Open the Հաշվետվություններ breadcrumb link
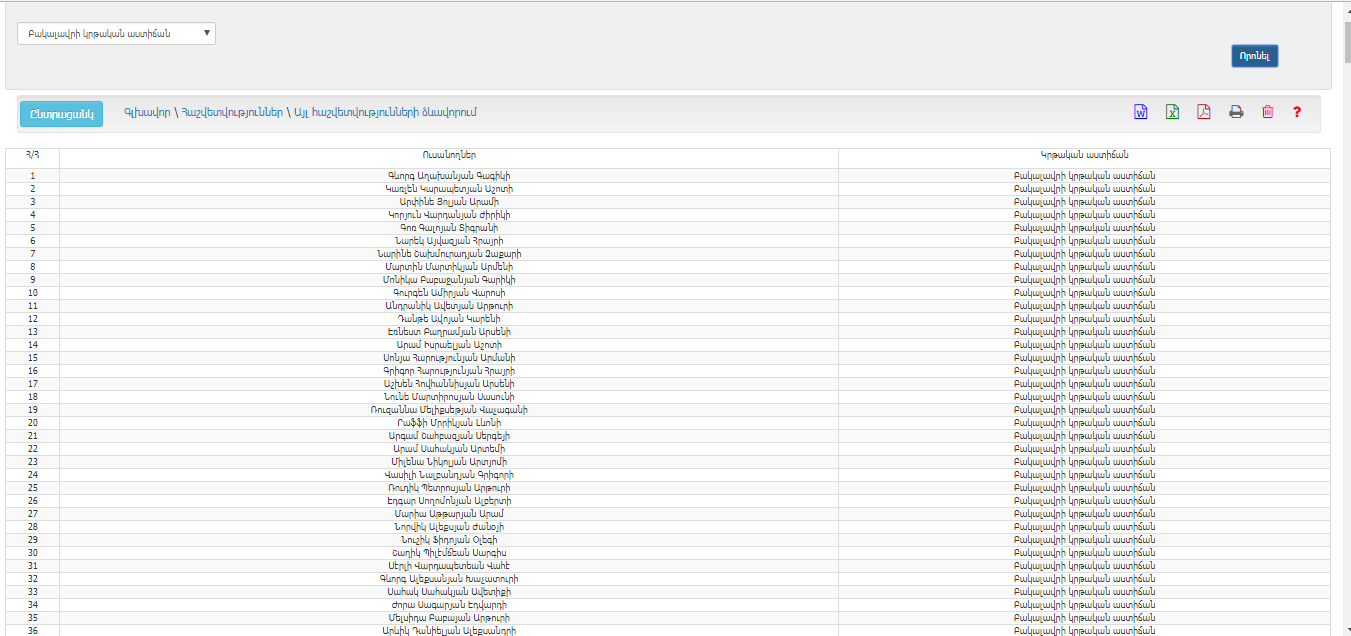The width and height of the screenshot is (1351, 636). (x=232, y=112)
